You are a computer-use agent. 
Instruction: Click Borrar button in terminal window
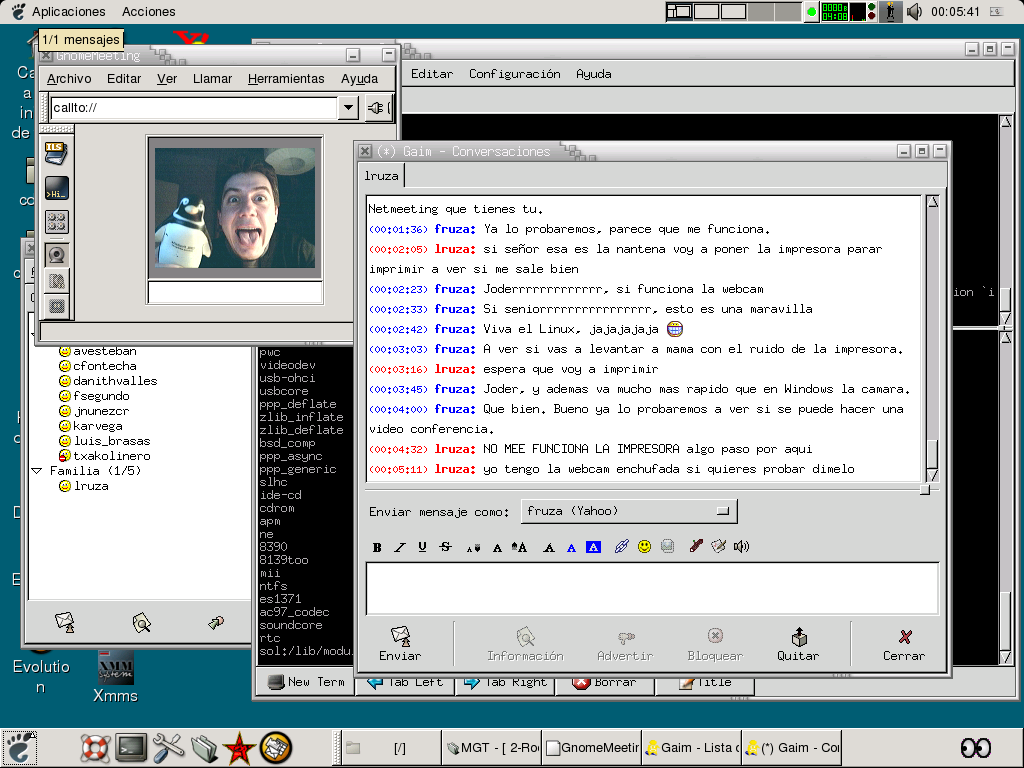coord(605,682)
